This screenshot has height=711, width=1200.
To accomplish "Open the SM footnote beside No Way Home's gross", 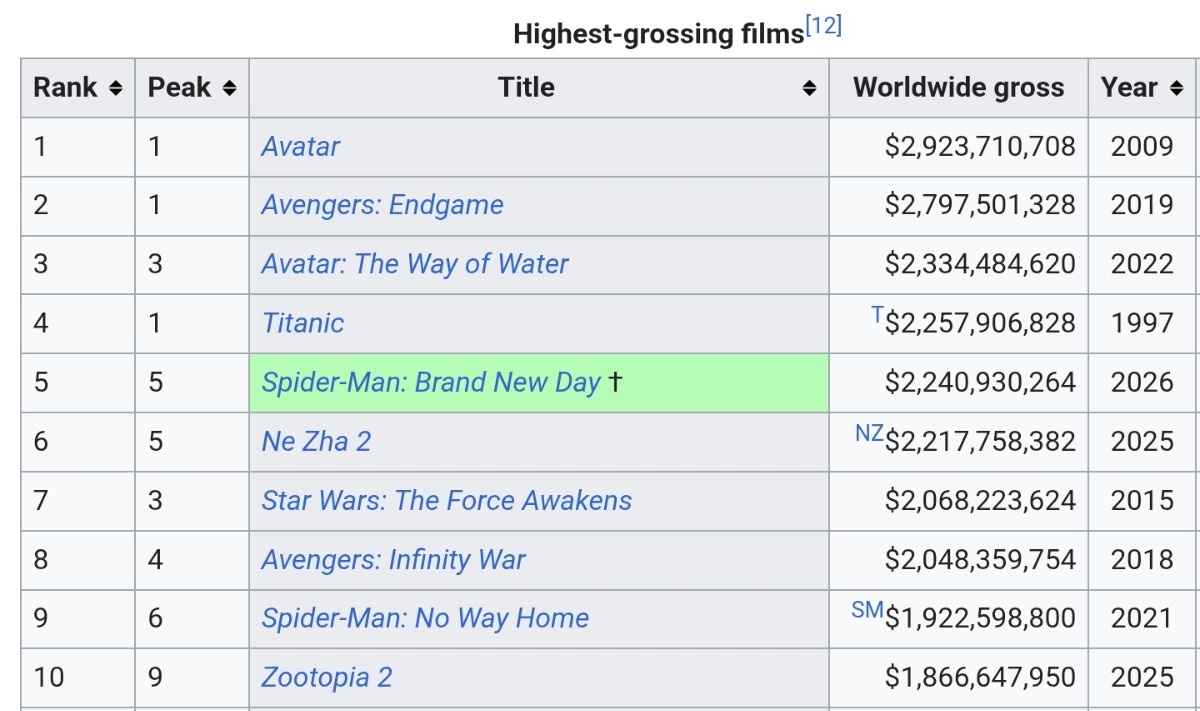I will [868, 610].
